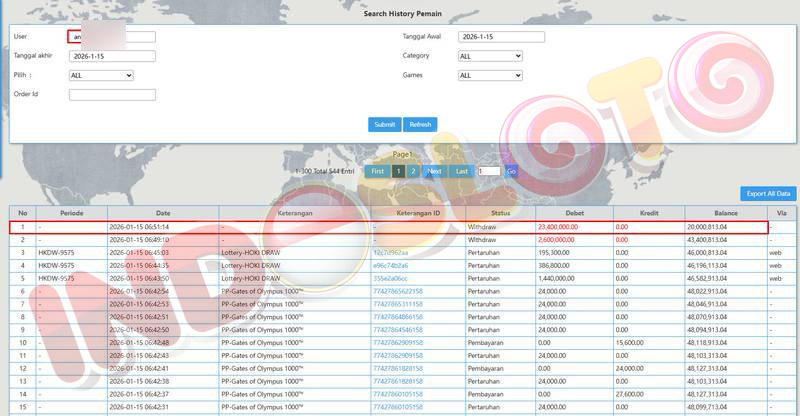The width and height of the screenshot is (800, 416).
Task: Select page 1 in pagination
Action: [398, 171]
